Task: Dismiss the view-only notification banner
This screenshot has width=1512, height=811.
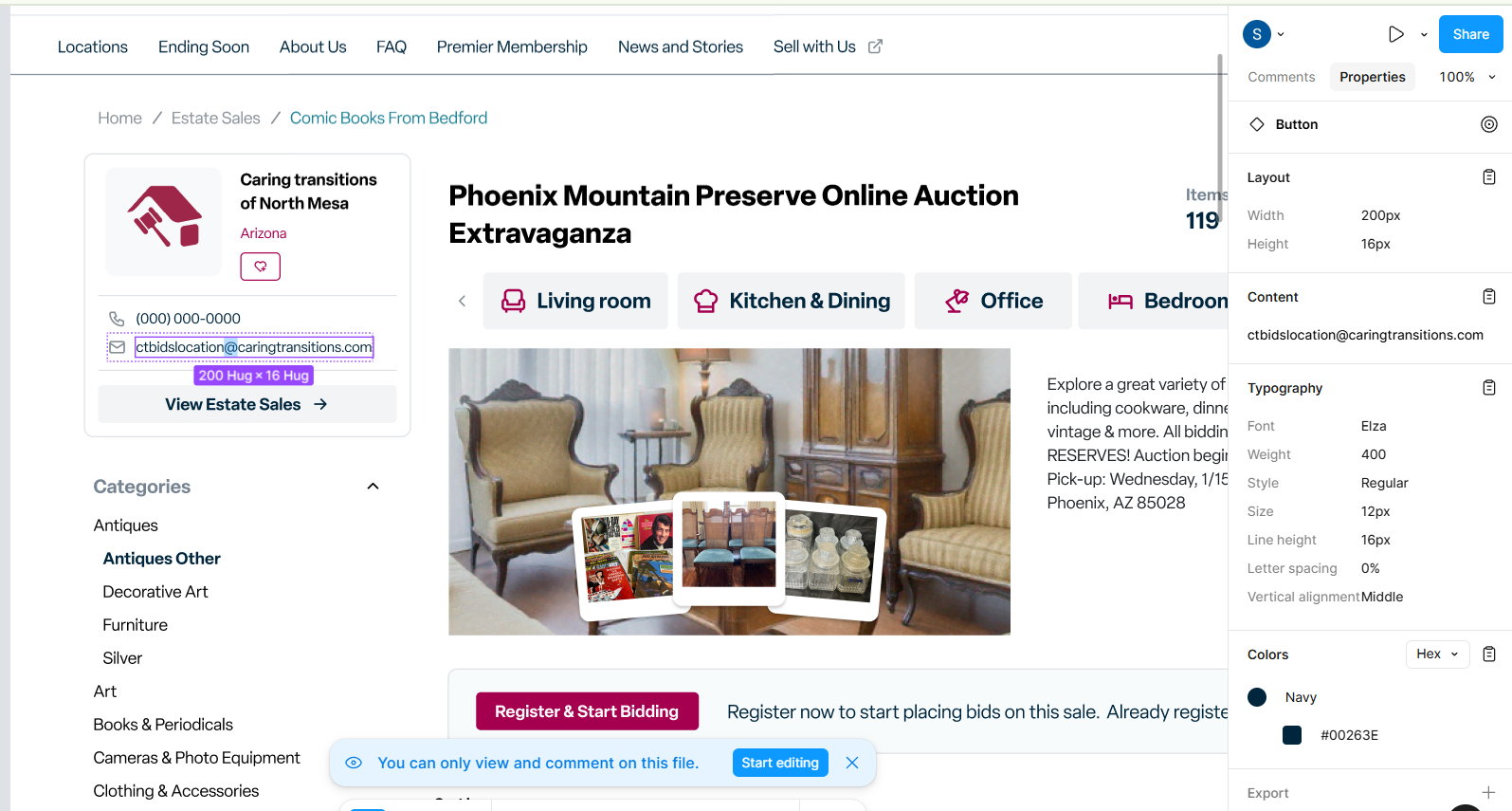Action: [852, 763]
